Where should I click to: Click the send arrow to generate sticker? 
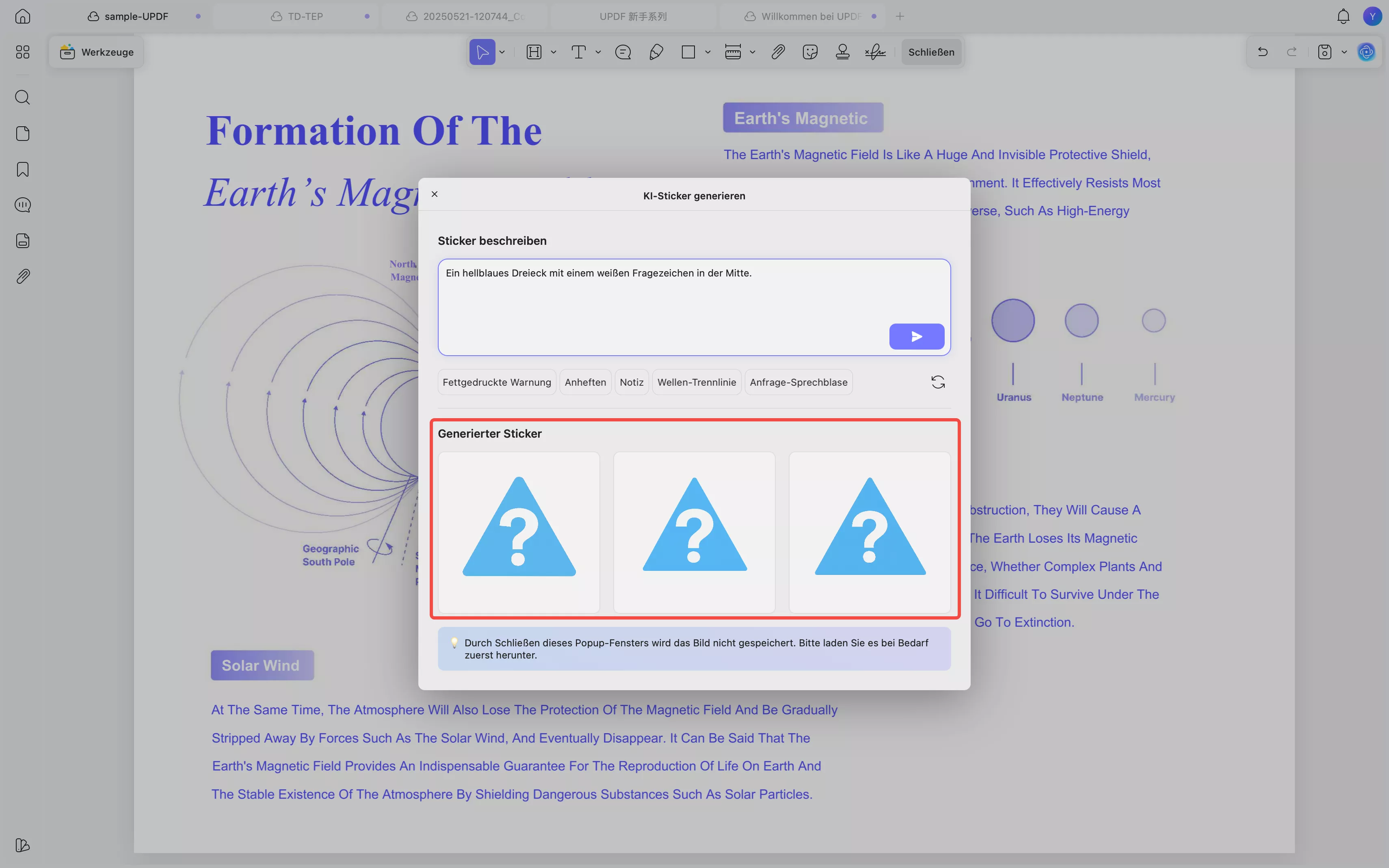916,337
